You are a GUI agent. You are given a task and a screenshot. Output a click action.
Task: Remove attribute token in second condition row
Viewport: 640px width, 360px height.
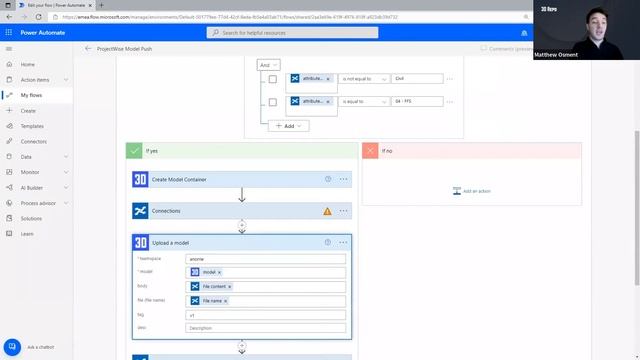click(x=328, y=102)
